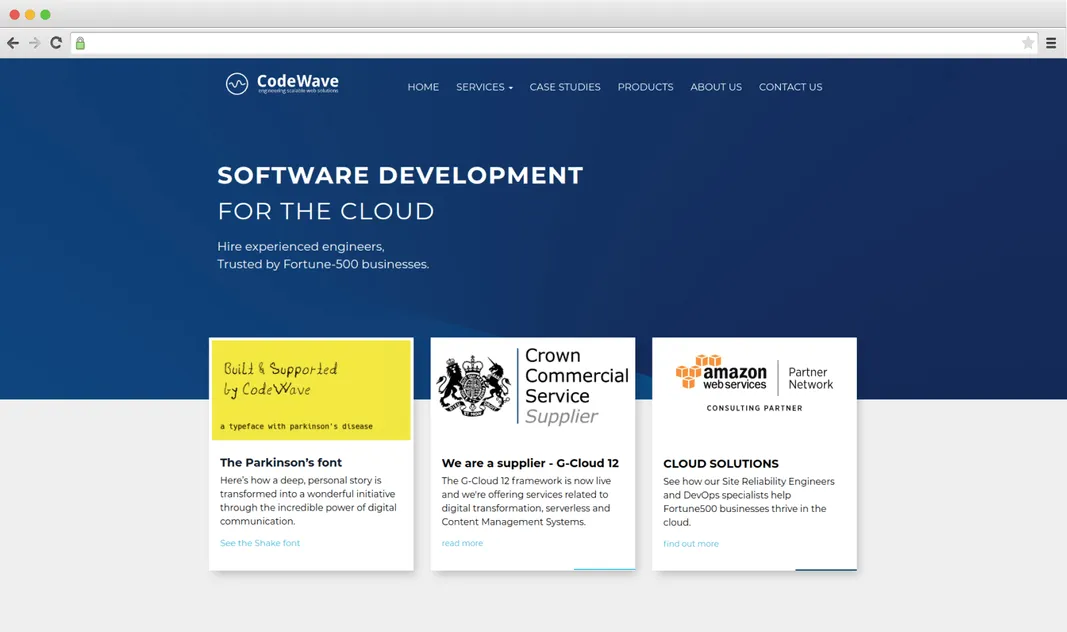Click the browser forward arrow
Viewport: 1067px width, 632px height.
pyautogui.click(x=35, y=43)
